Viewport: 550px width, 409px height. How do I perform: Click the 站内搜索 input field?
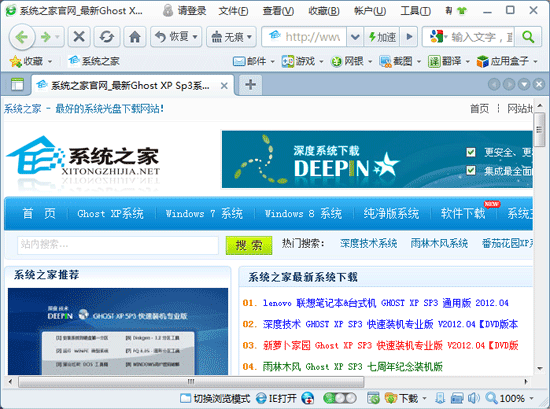pos(118,244)
